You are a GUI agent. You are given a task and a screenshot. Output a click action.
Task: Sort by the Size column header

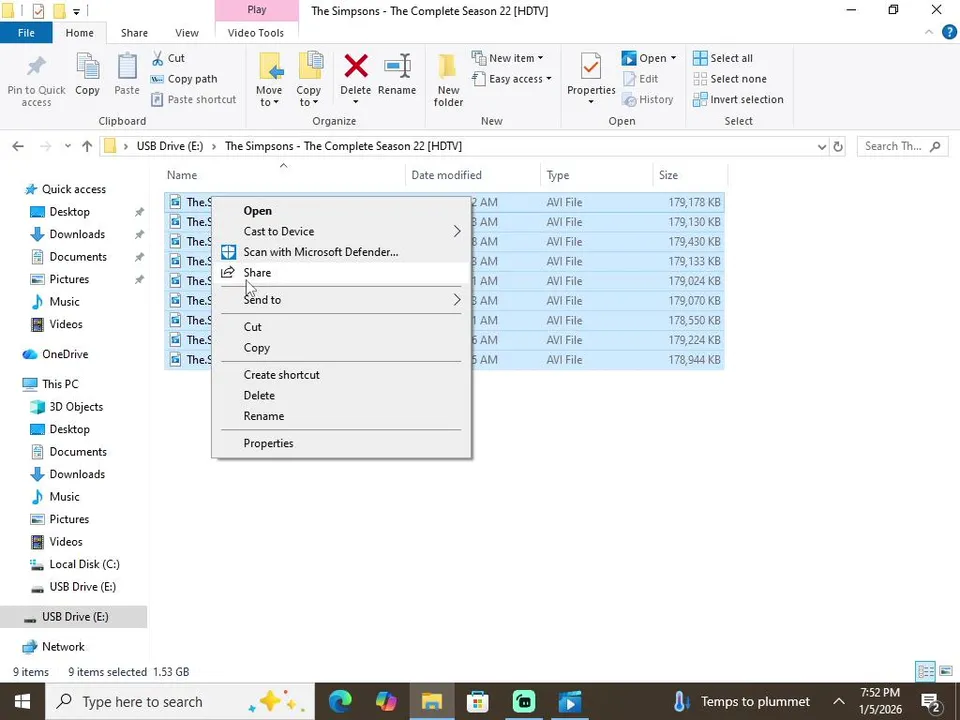(689, 175)
